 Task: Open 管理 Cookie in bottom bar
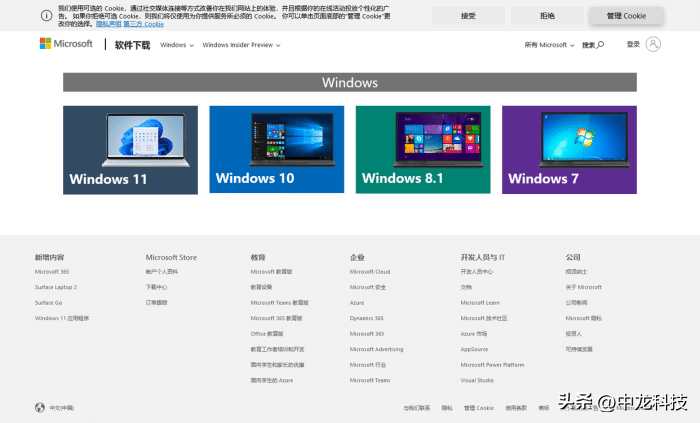pyautogui.click(x=479, y=408)
